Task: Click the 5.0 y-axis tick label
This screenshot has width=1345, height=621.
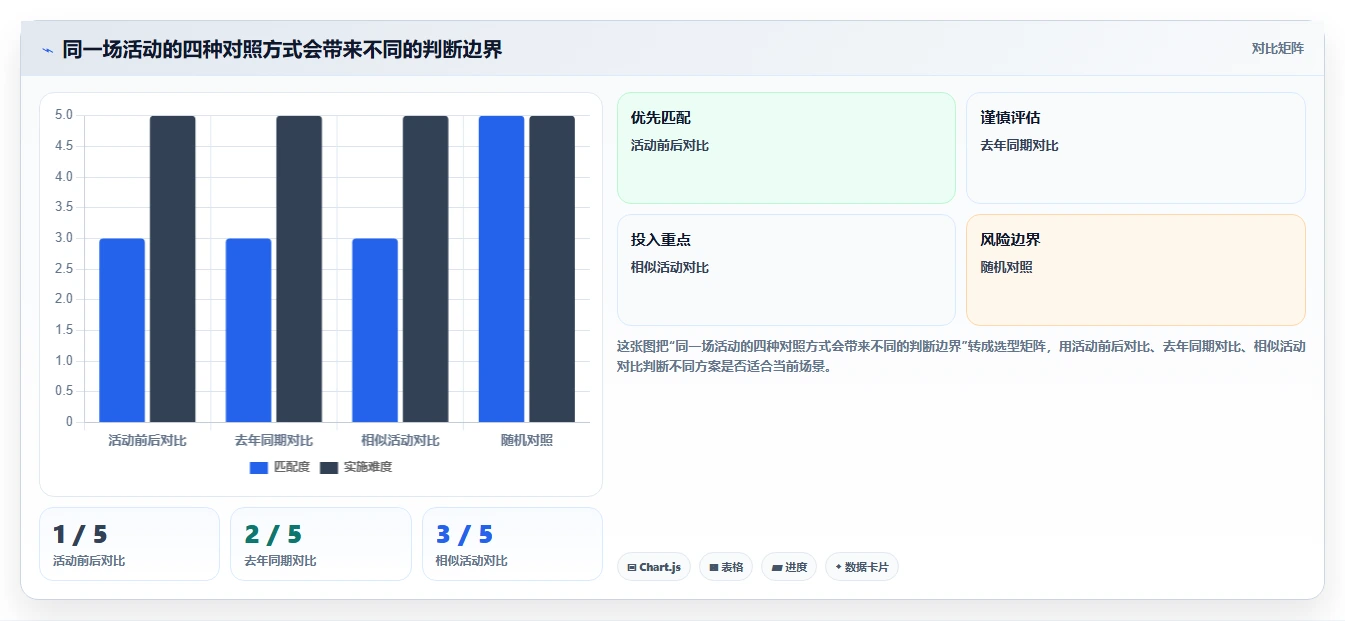Action: [x=63, y=115]
